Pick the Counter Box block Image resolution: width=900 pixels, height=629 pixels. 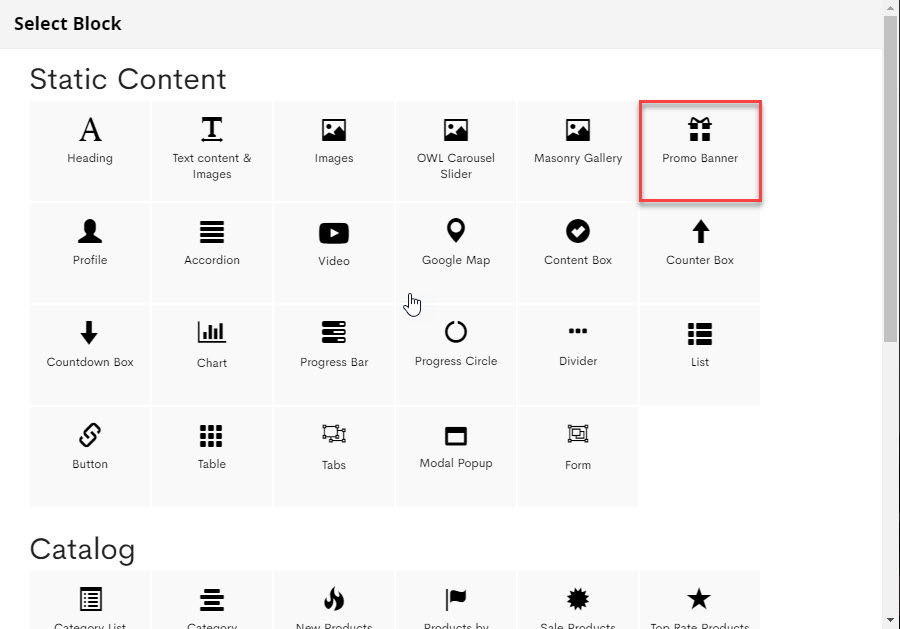click(x=700, y=253)
